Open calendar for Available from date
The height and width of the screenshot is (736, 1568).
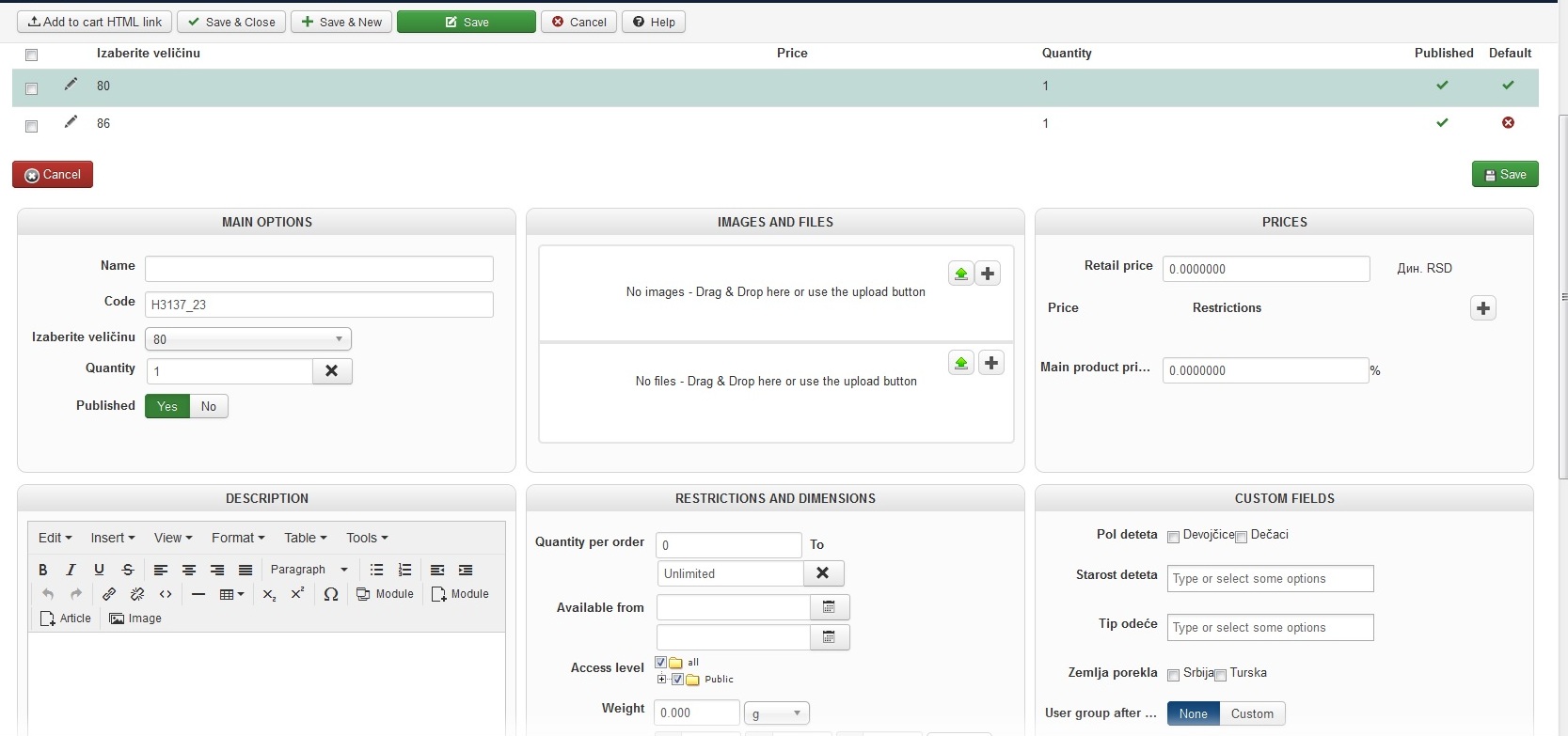click(830, 607)
